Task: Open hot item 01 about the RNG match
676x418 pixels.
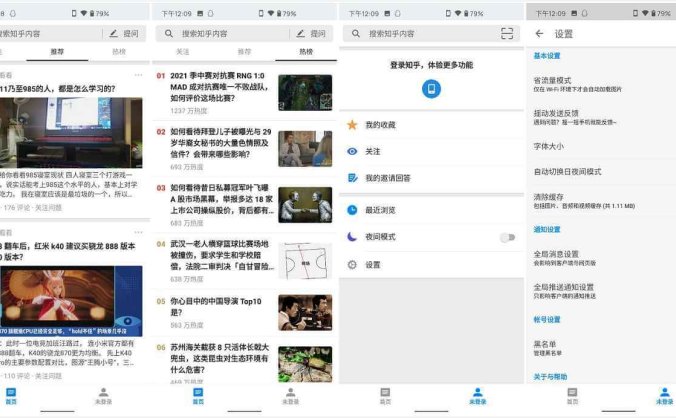Action: coord(244,93)
